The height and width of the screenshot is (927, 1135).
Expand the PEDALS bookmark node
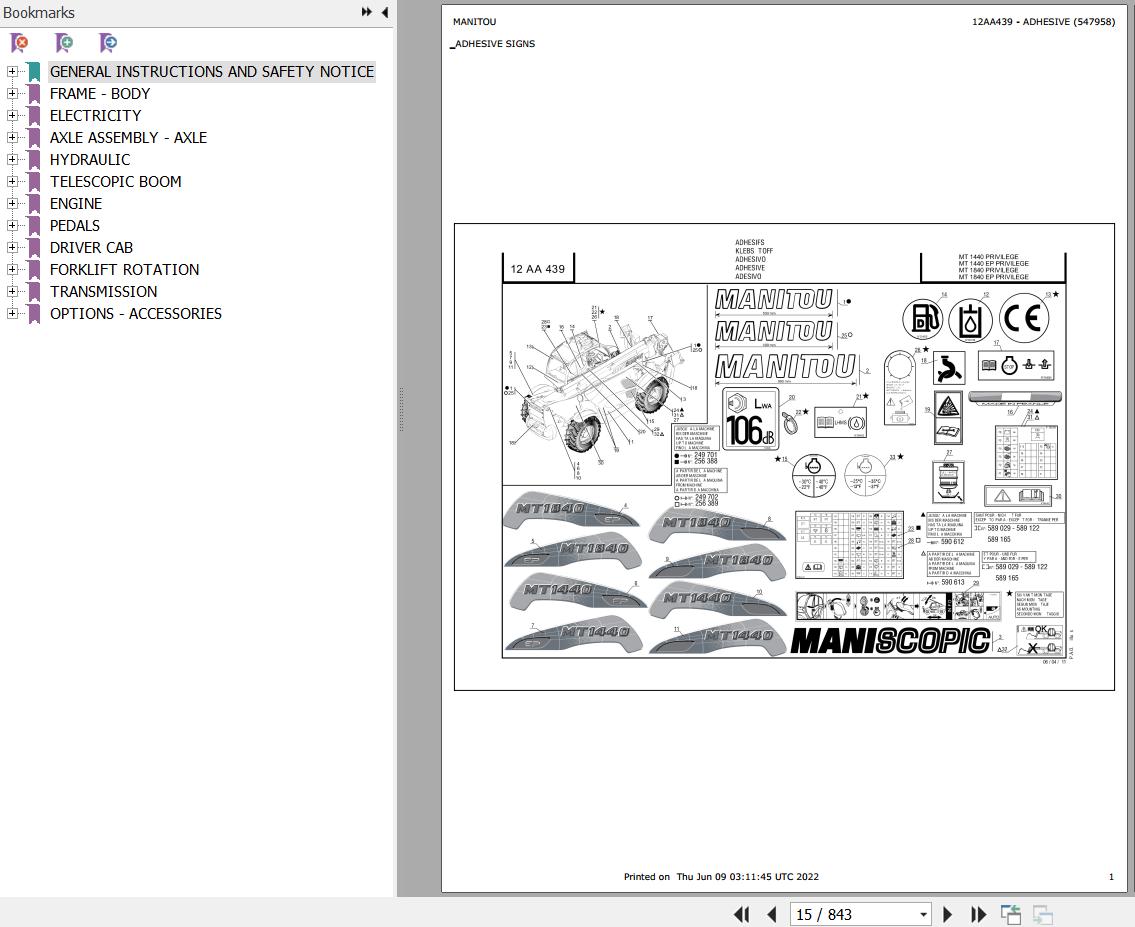pyautogui.click(x=12, y=226)
